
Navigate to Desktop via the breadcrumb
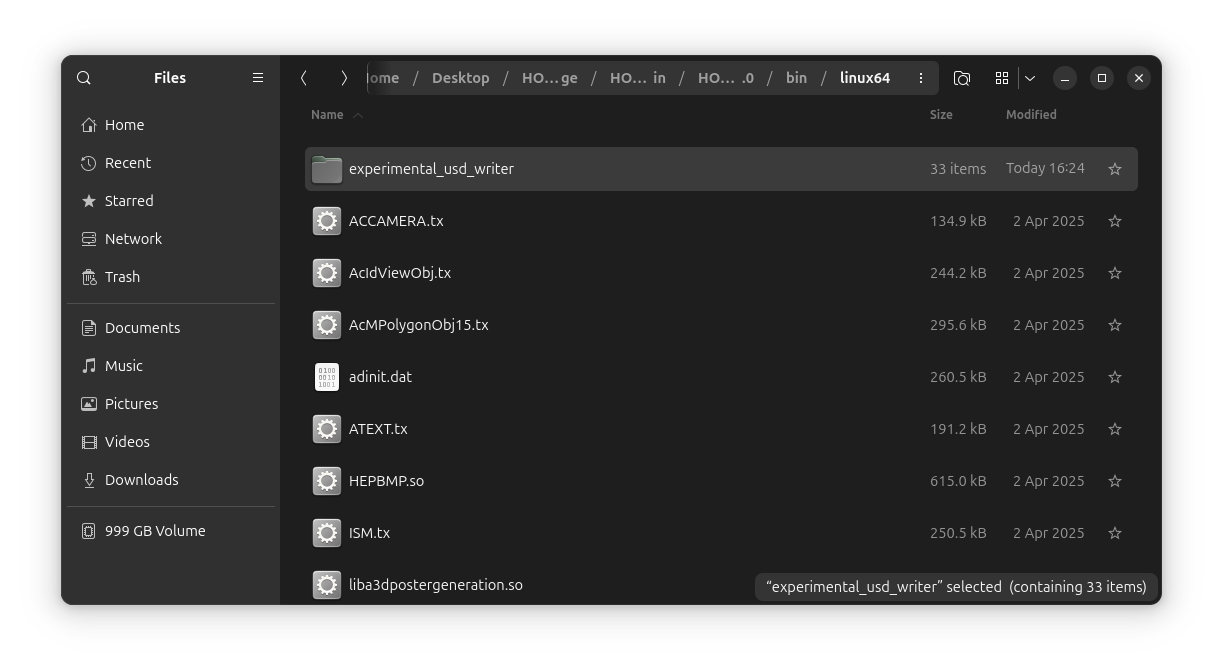click(x=461, y=77)
